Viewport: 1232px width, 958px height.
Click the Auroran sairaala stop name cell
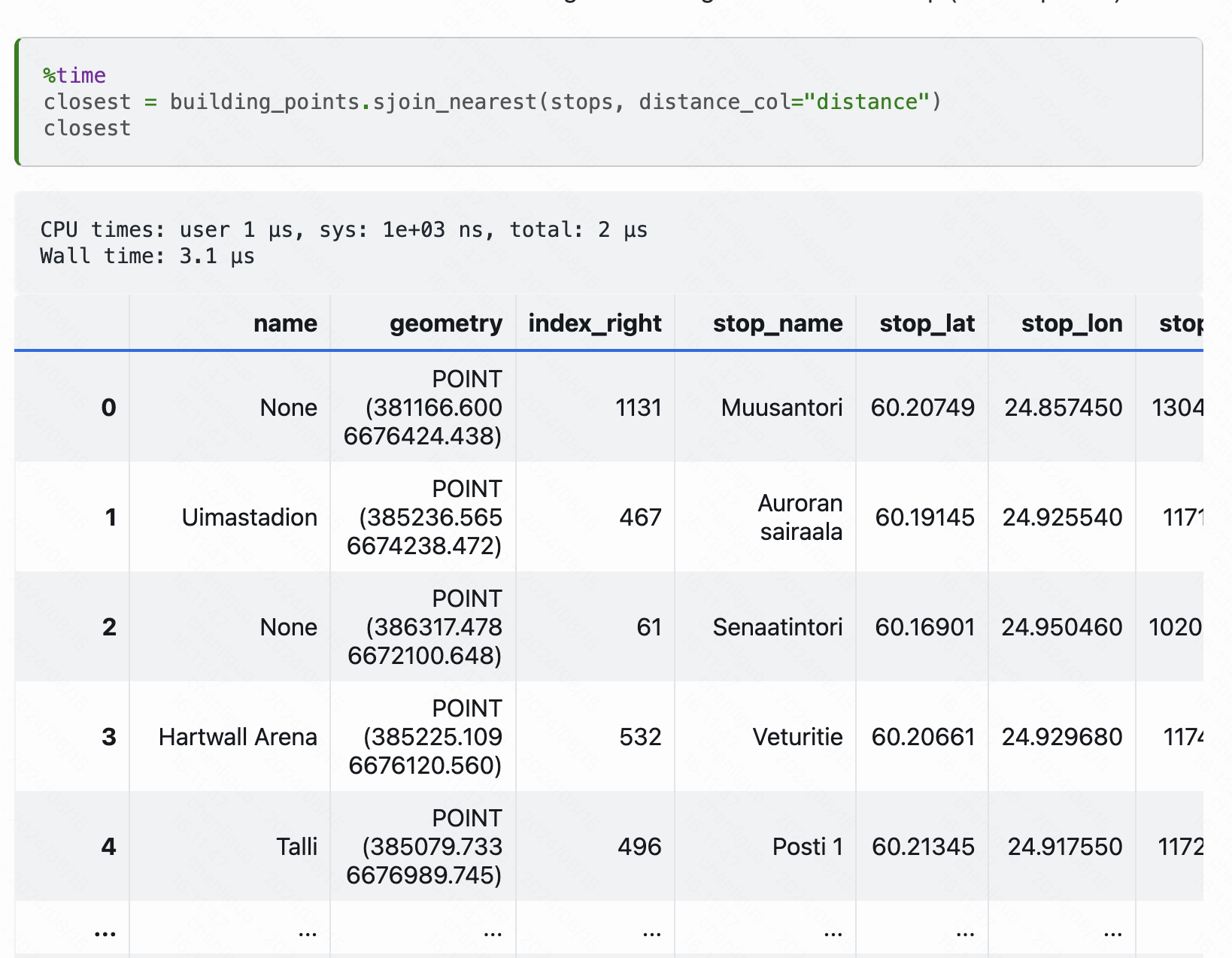[800, 517]
